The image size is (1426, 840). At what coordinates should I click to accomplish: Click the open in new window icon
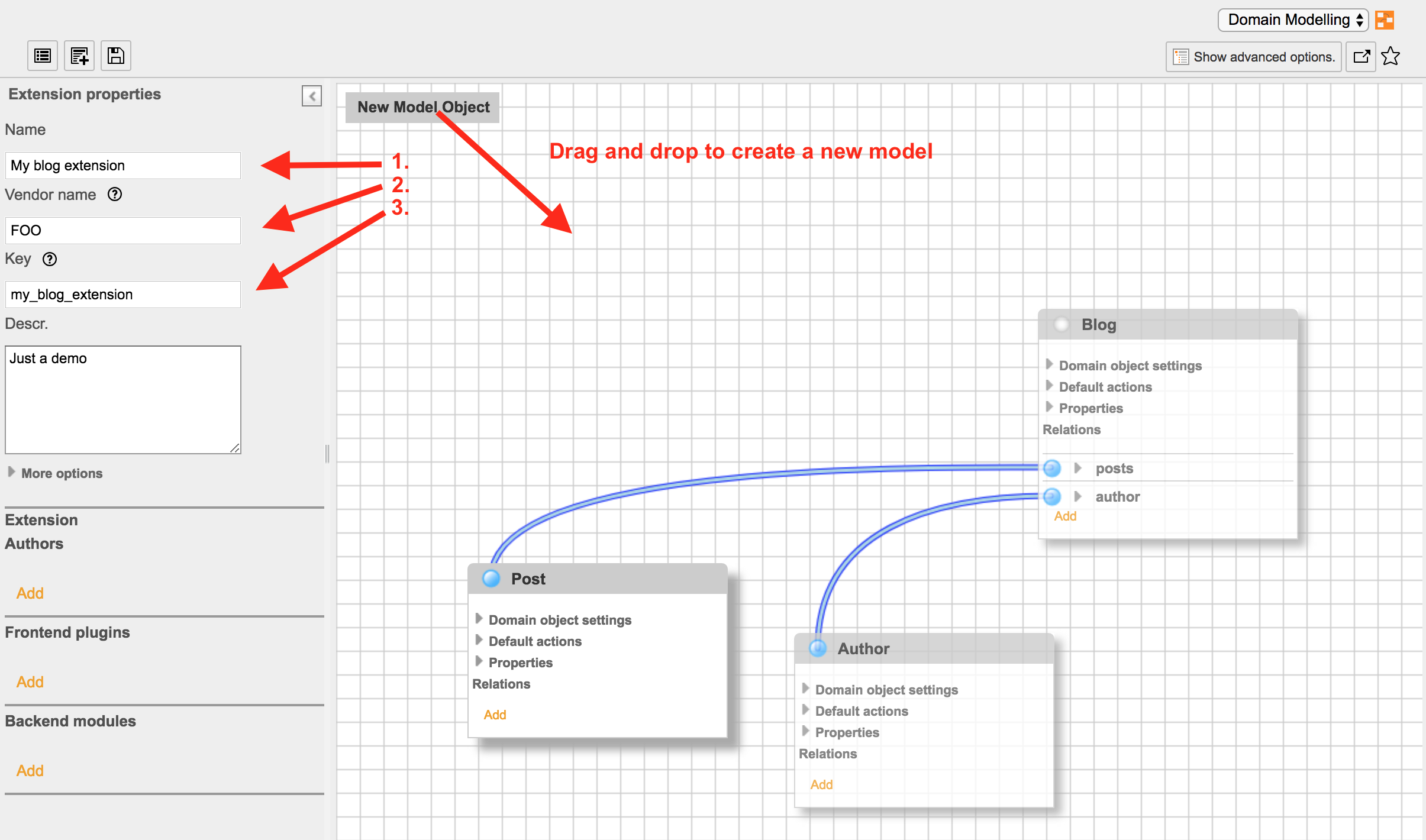1361,57
